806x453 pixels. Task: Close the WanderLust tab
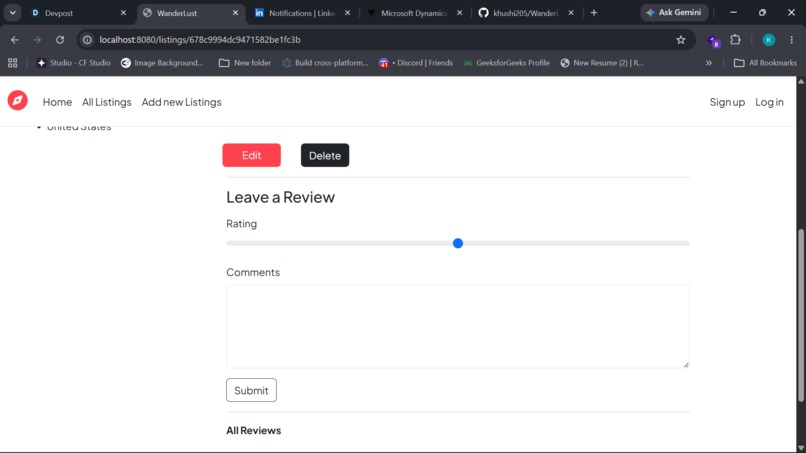coord(235,13)
